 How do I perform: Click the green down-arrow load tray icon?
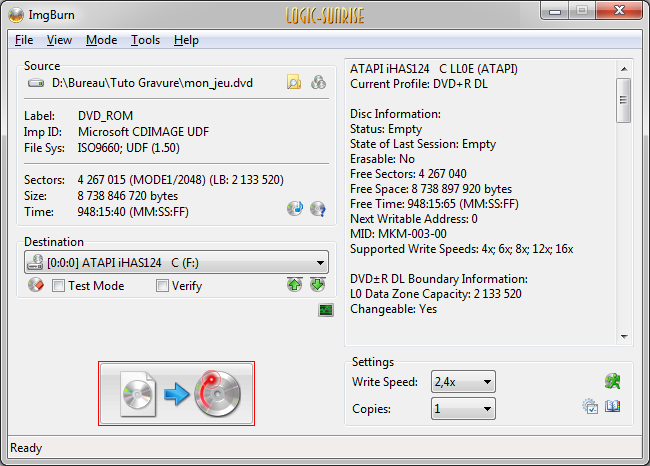(x=318, y=284)
